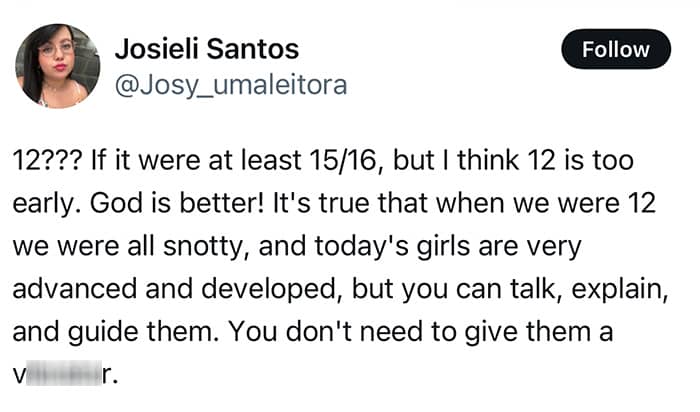
Task: Open the Josieli Santos display name link
Action: (207, 49)
